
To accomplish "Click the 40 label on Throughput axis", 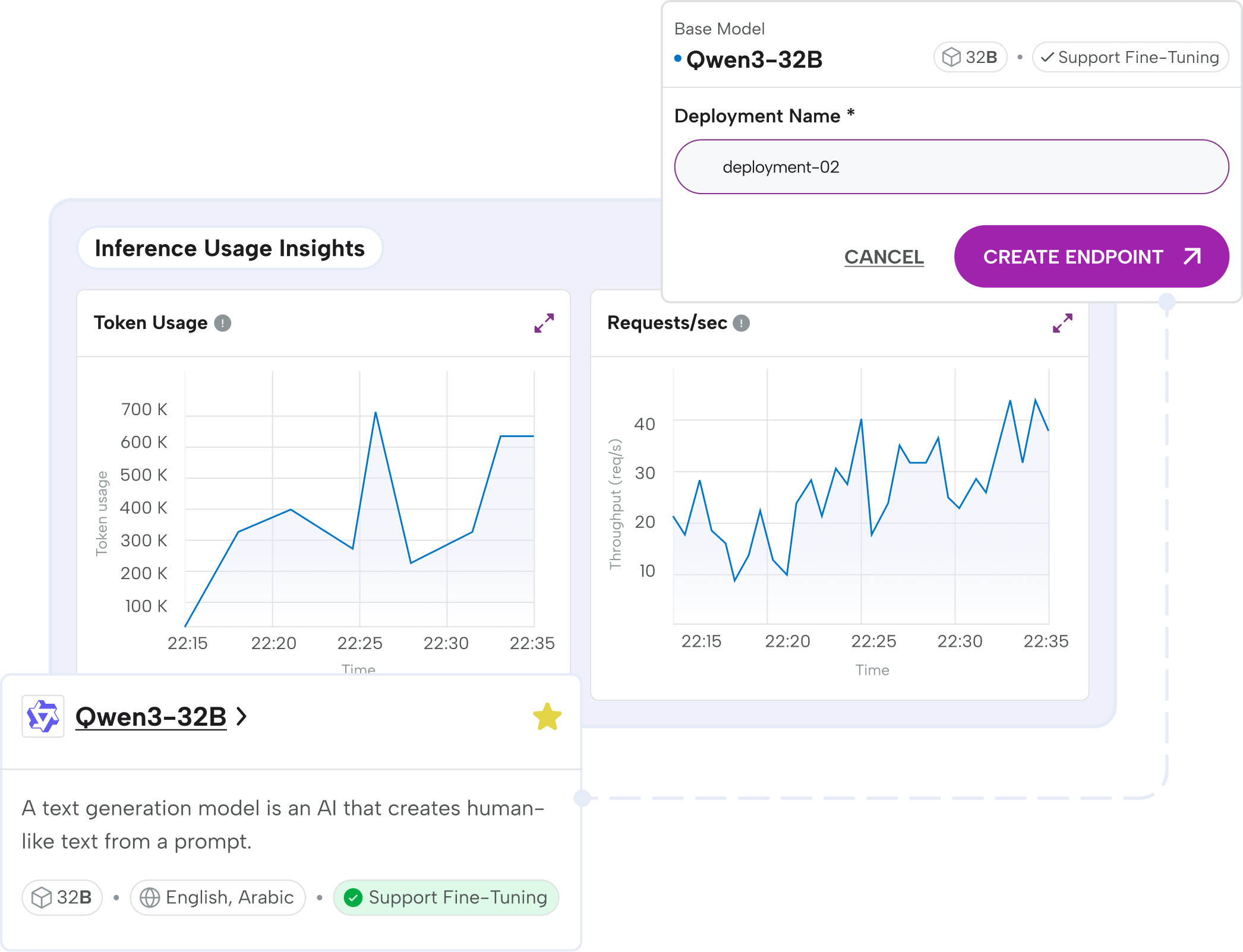I will 645,424.
